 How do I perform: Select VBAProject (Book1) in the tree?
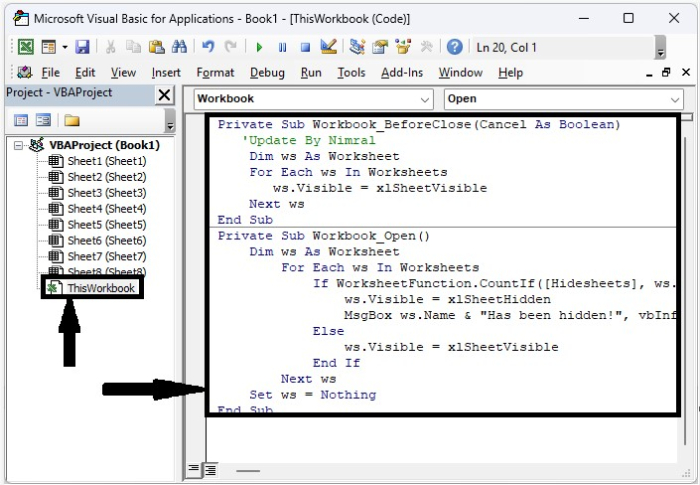pos(104,145)
